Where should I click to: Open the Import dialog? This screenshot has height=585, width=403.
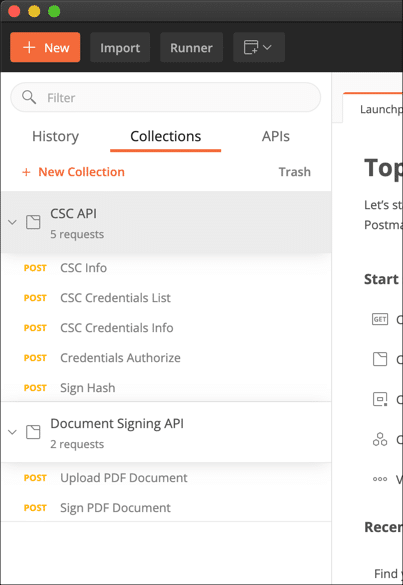coord(120,47)
